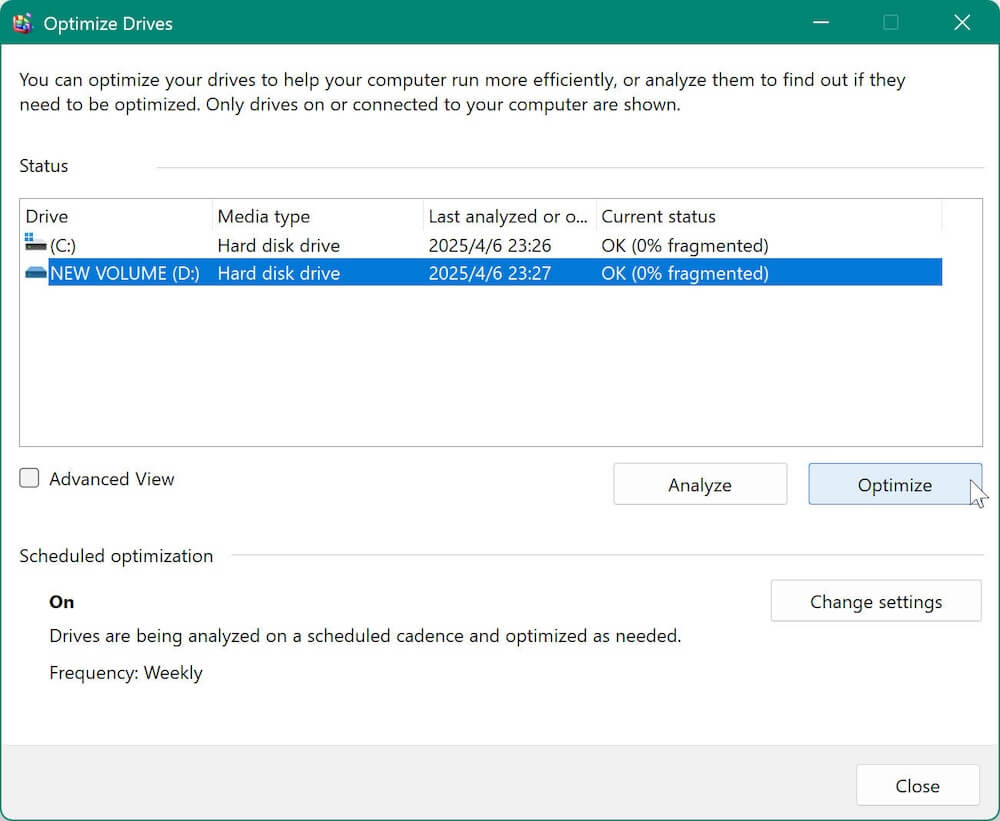
Task: Start optimization with the Optimize button
Action: pos(894,485)
